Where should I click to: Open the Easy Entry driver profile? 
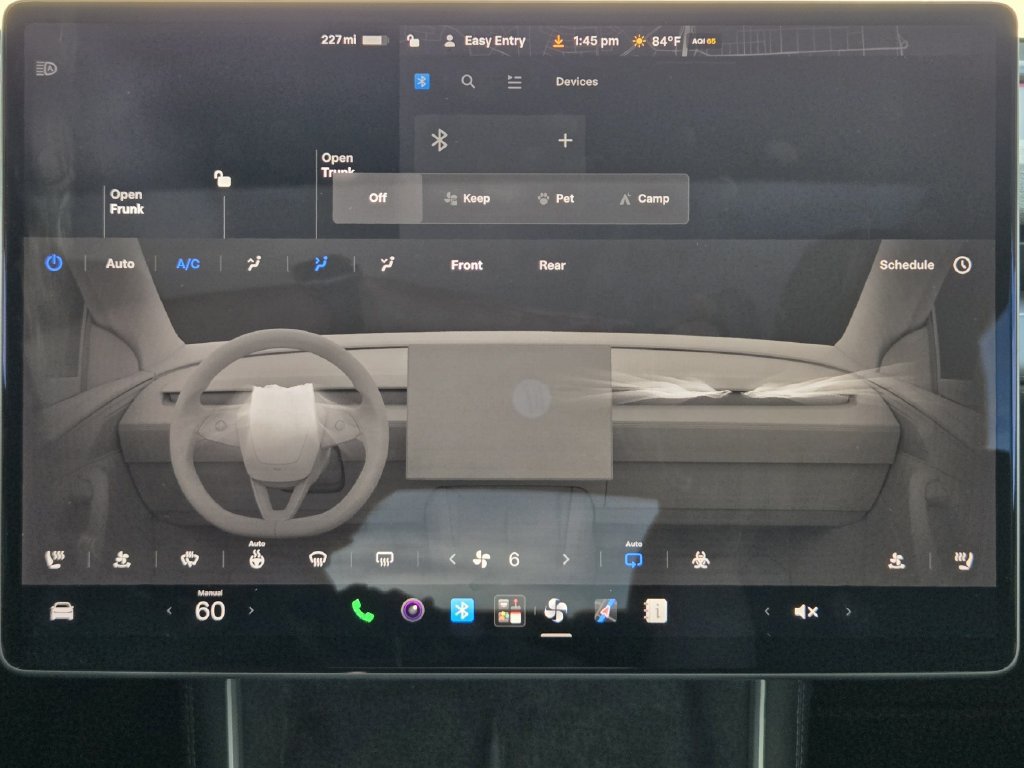point(494,41)
